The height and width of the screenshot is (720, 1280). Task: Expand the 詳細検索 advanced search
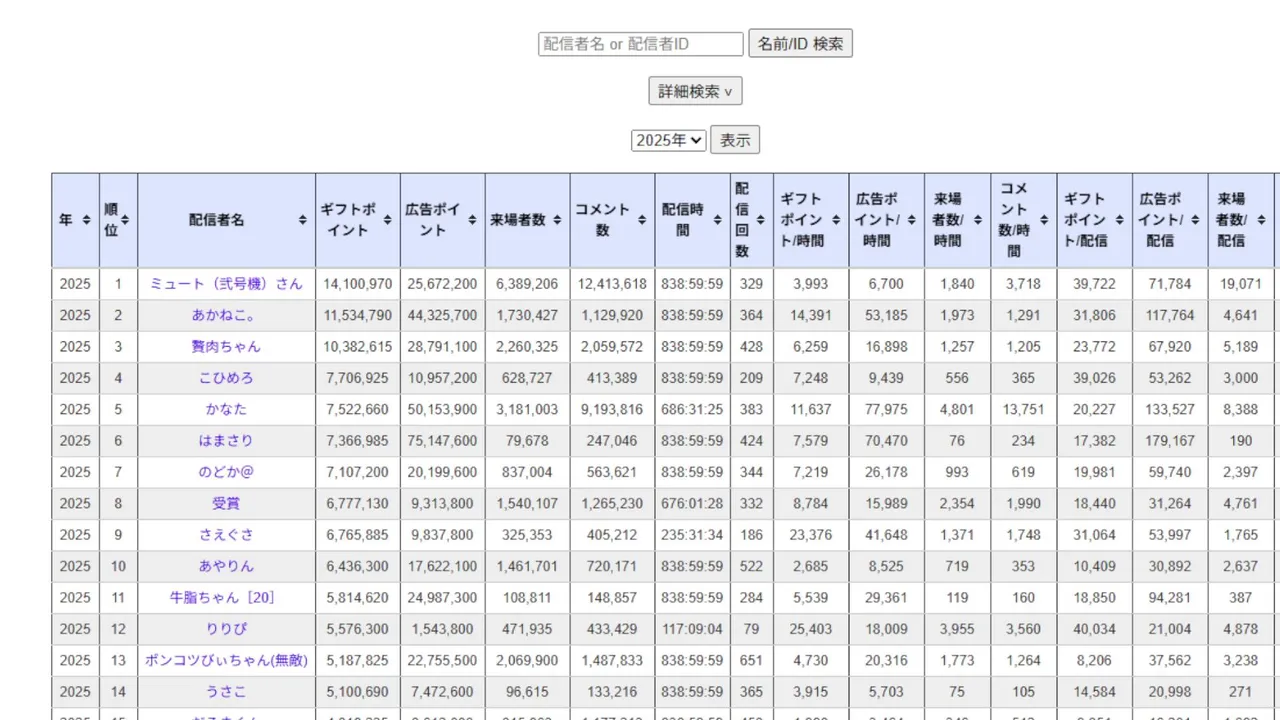point(695,91)
